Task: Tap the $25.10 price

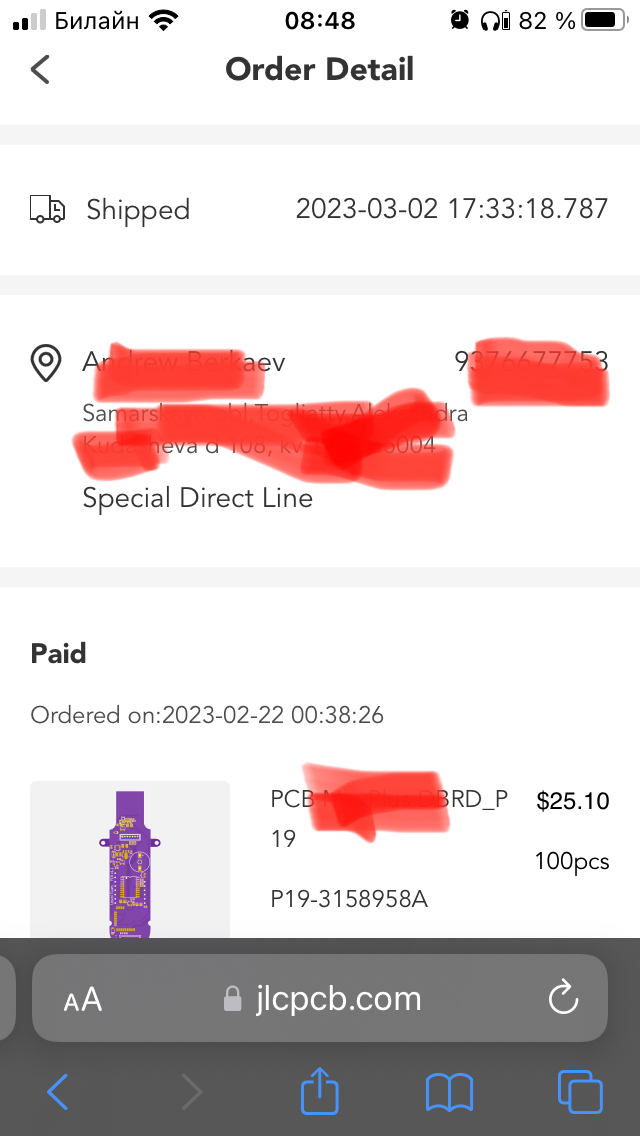Action: 572,800
